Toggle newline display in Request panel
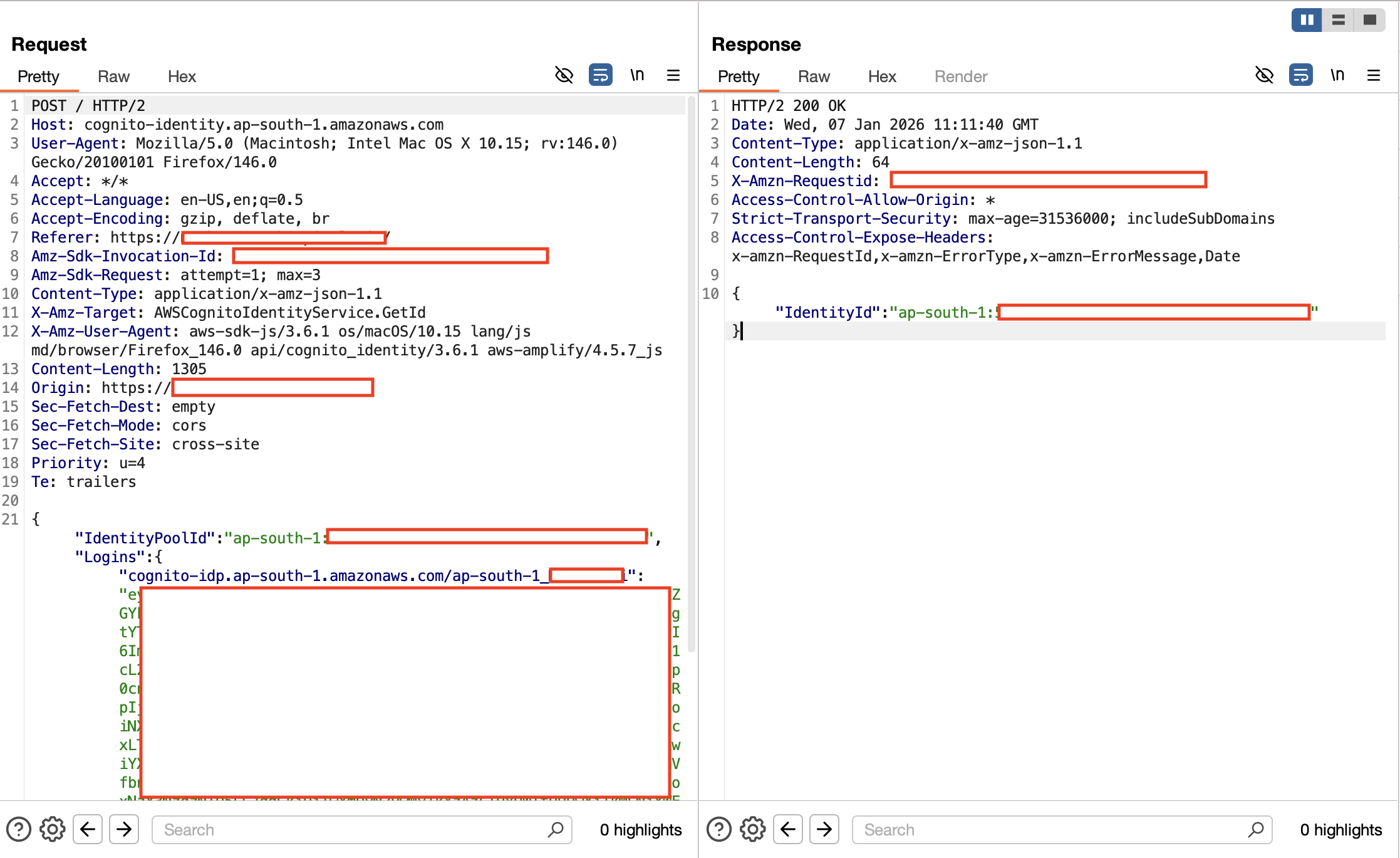The image size is (1400, 858). click(x=637, y=75)
